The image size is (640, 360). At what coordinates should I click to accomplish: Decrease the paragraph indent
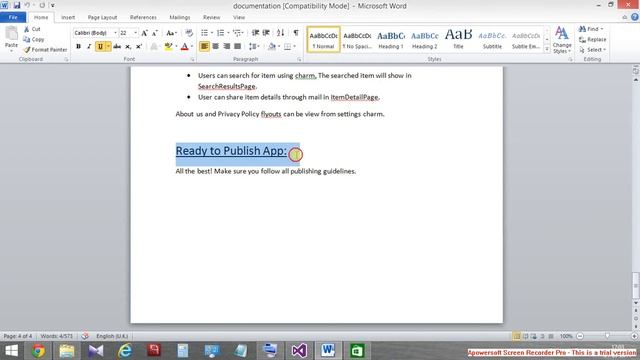[255, 33]
